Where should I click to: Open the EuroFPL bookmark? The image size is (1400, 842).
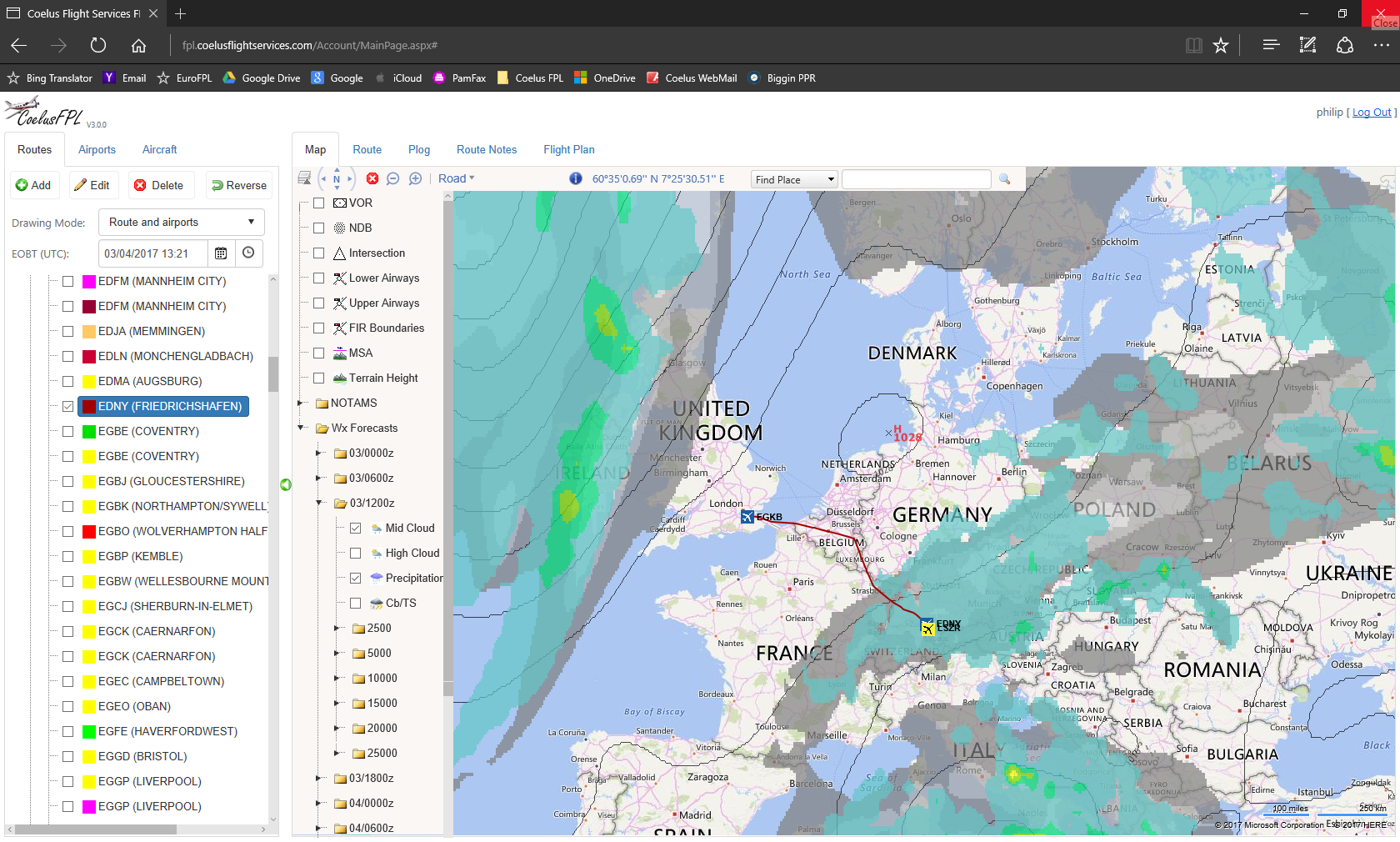(185, 78)
